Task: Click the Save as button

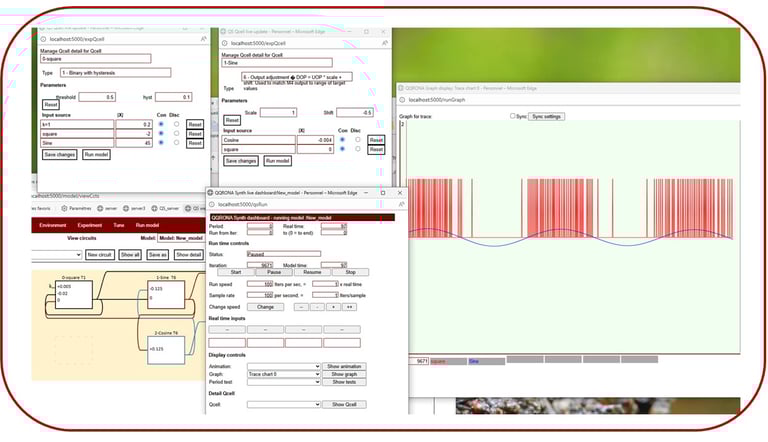Action: pos(158,255)
